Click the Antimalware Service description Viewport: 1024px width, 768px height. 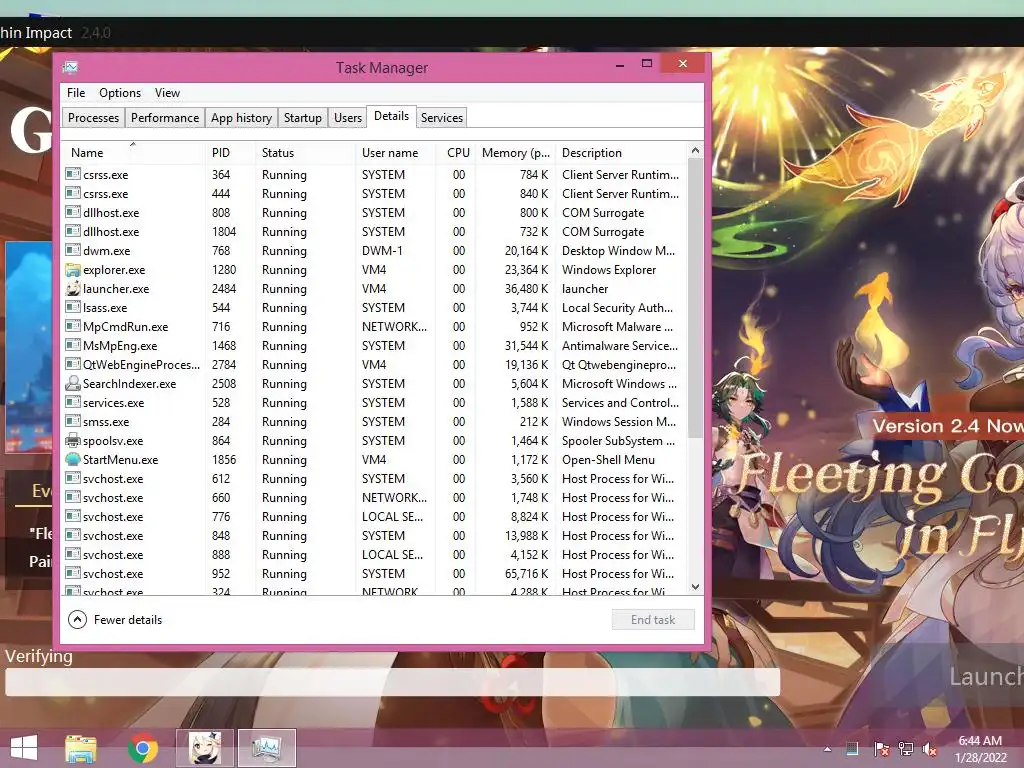click(620, 345)
